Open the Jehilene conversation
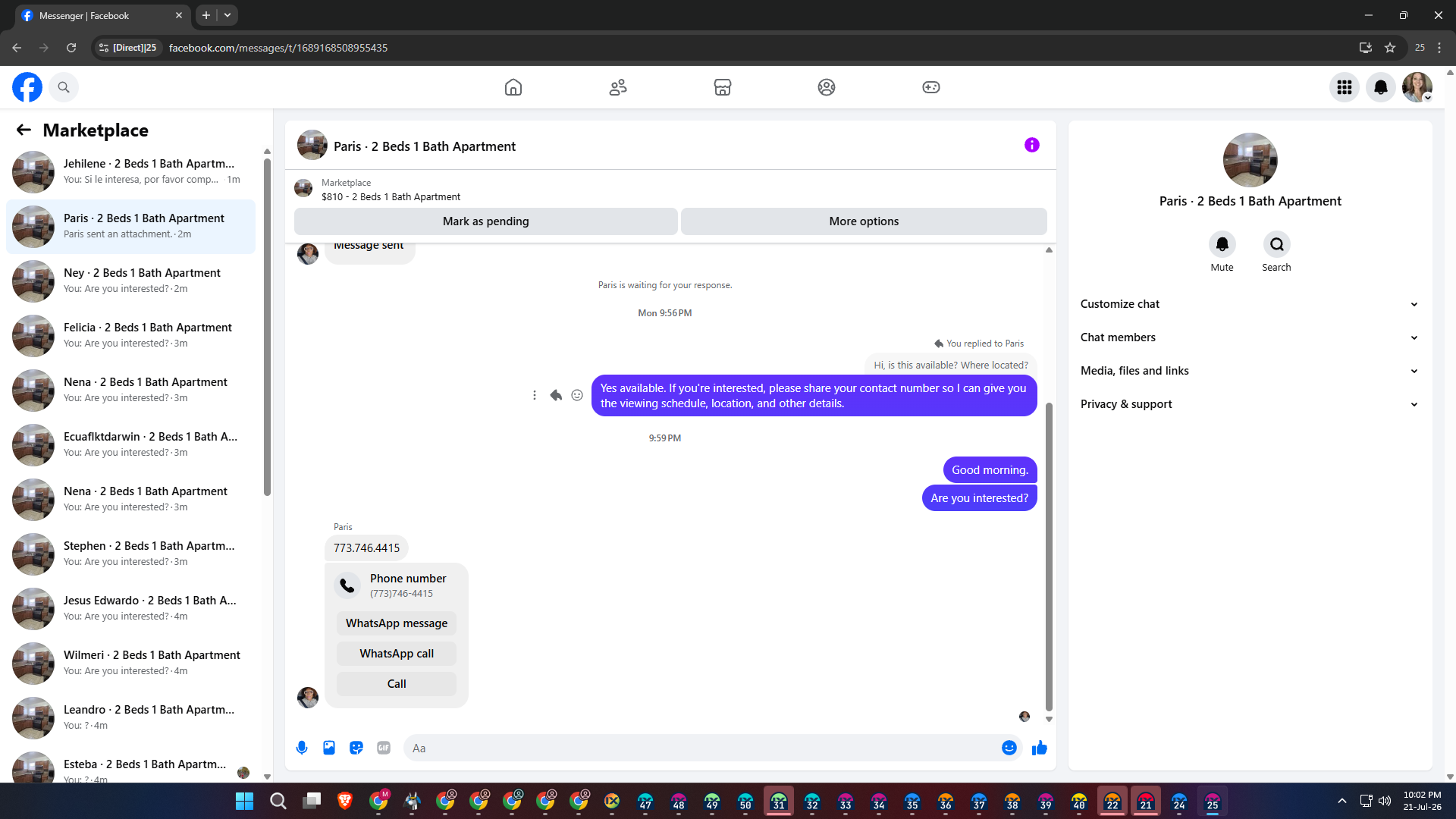The width and height of the screenshot is (1456, 819). point(131,172)
